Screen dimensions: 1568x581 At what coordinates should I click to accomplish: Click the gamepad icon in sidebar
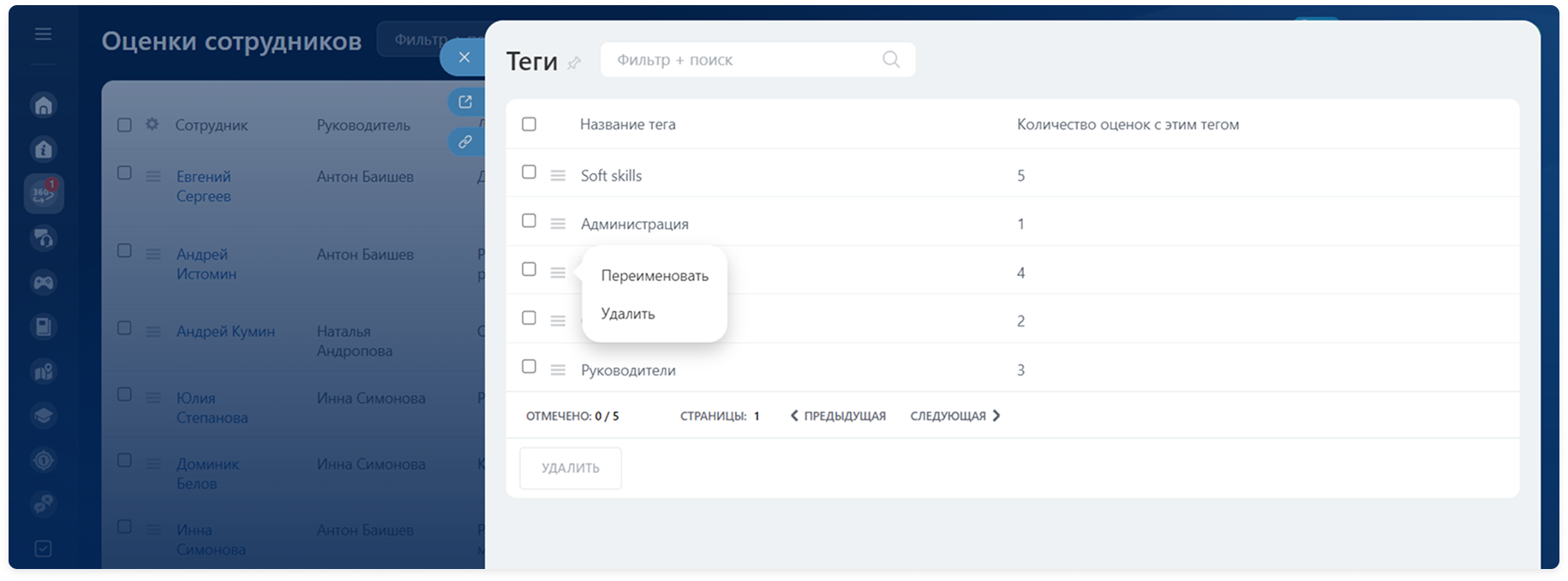tap(44, 283)
